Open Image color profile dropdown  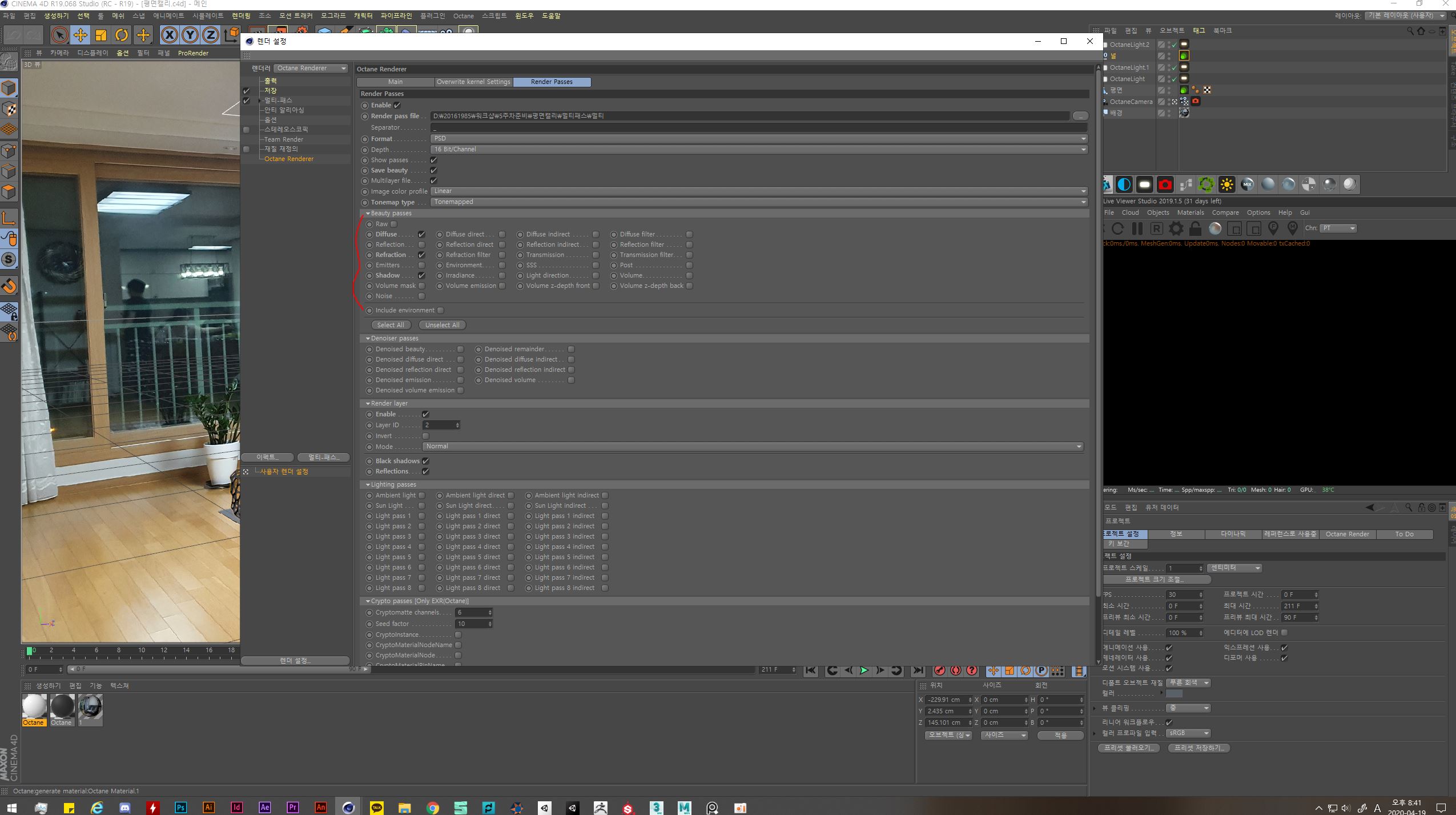(759, 191)
